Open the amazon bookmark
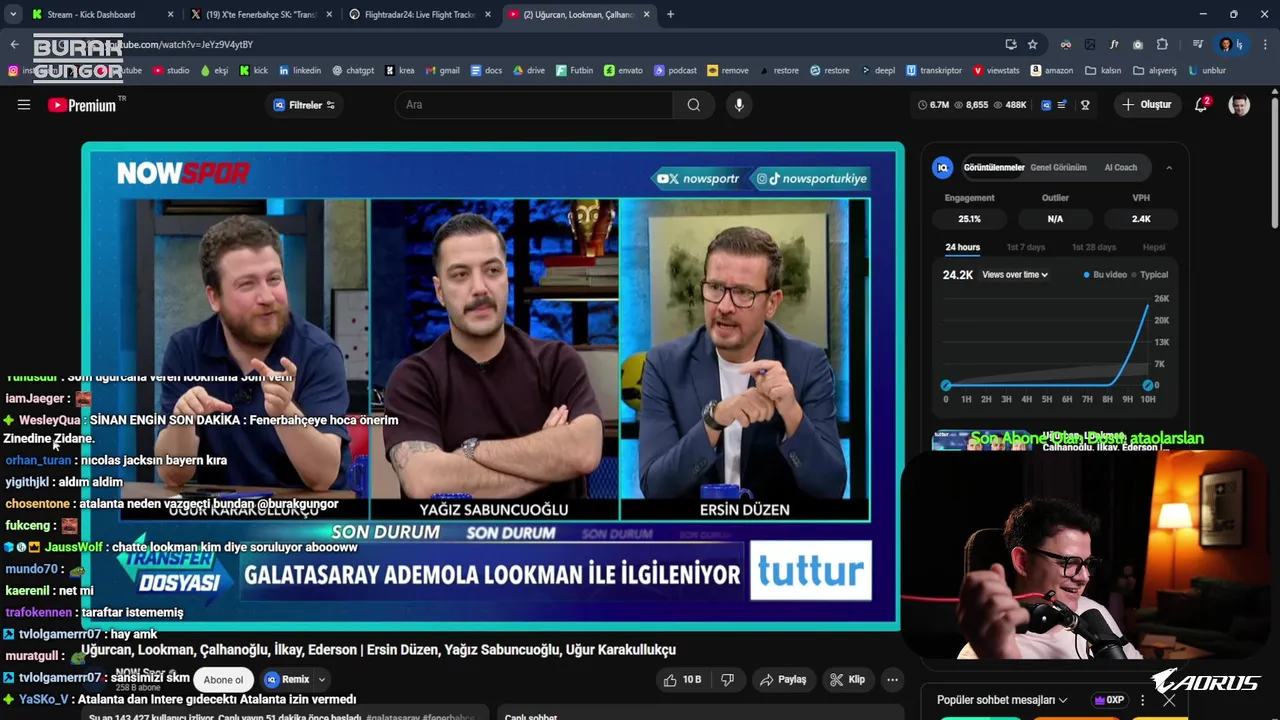Screen dimensions: 1280x720 [1051, 70]
